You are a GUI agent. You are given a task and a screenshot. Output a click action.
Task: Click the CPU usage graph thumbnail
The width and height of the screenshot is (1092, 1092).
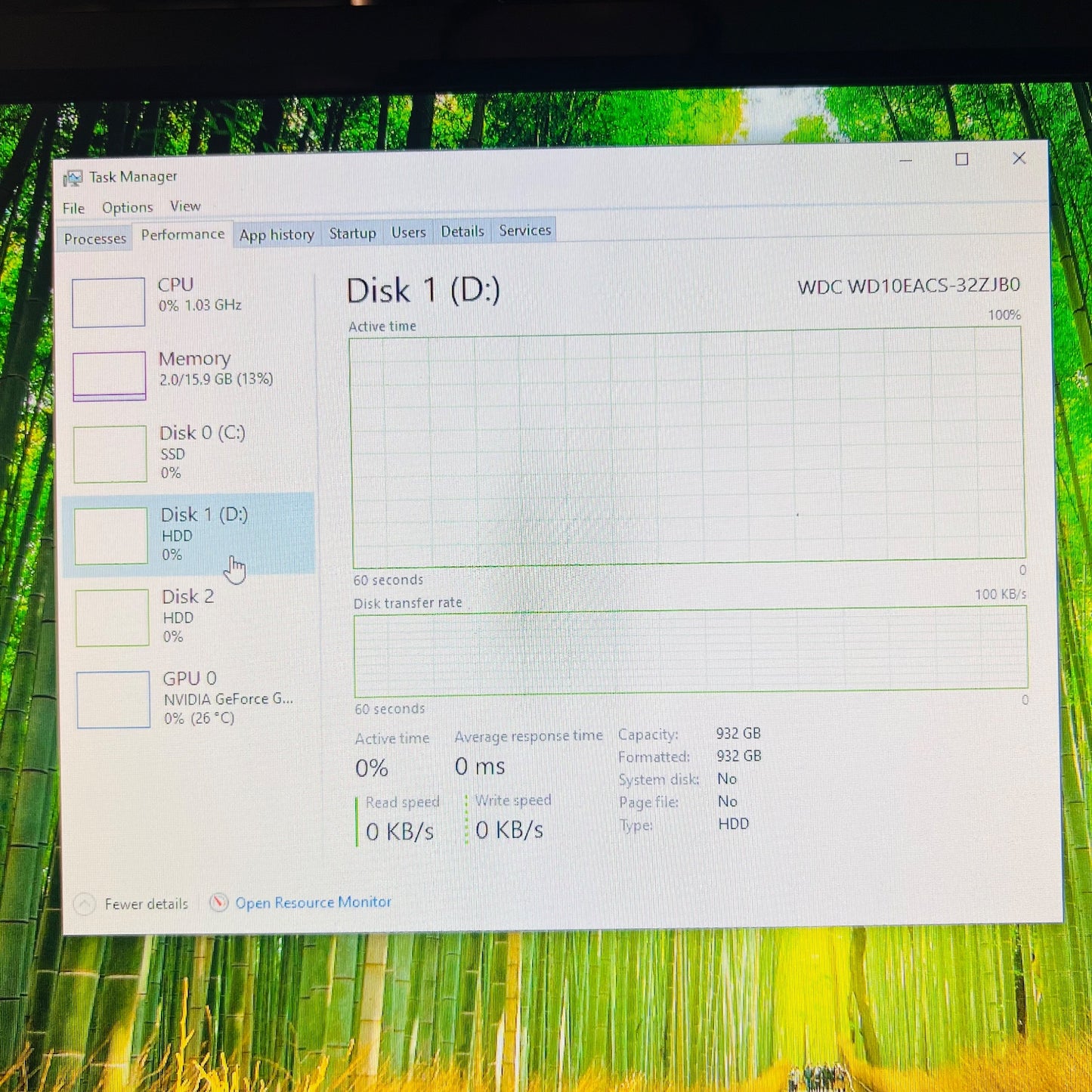point(108,302)
